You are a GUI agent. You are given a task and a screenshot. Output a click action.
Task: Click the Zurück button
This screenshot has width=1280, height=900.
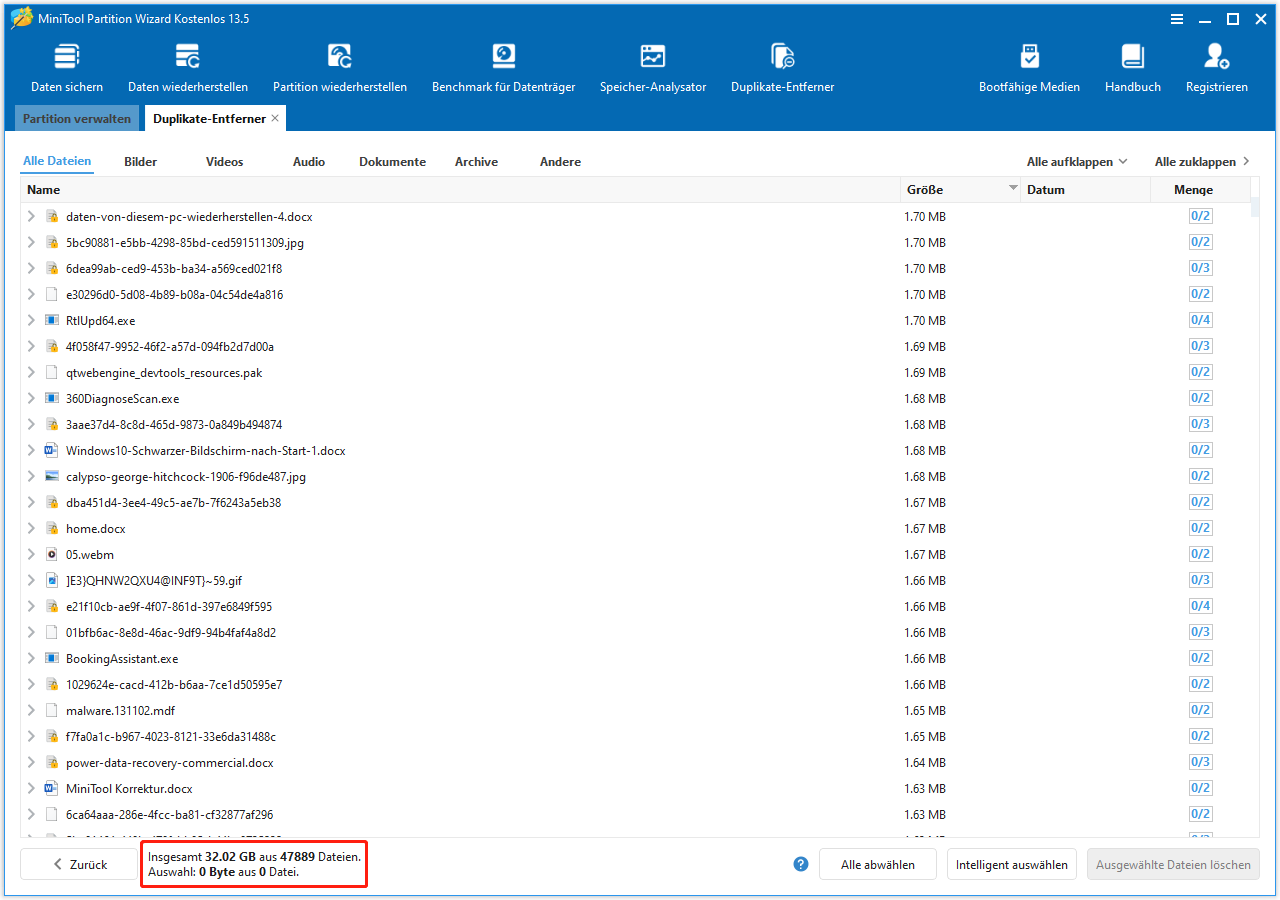tap(79, 864)
